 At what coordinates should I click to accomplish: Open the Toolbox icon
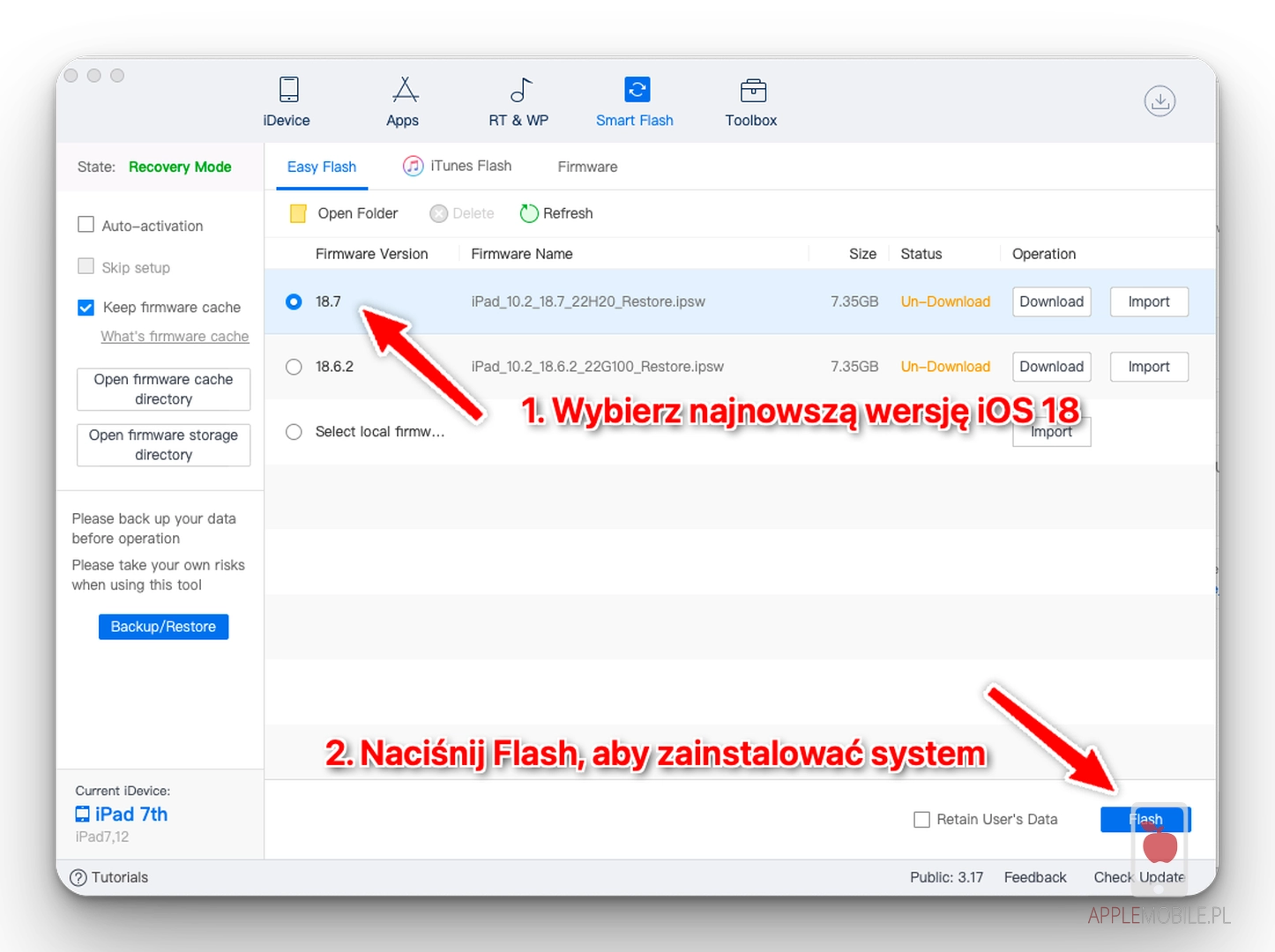tap(752, 90)
